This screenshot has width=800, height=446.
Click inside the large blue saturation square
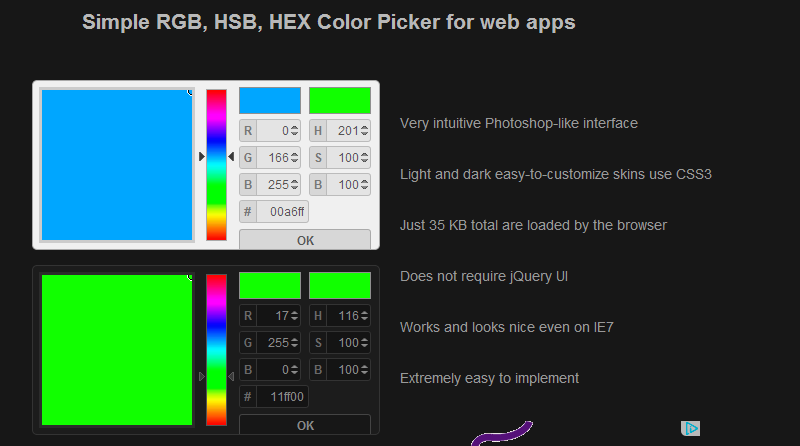tap(116, 165)
